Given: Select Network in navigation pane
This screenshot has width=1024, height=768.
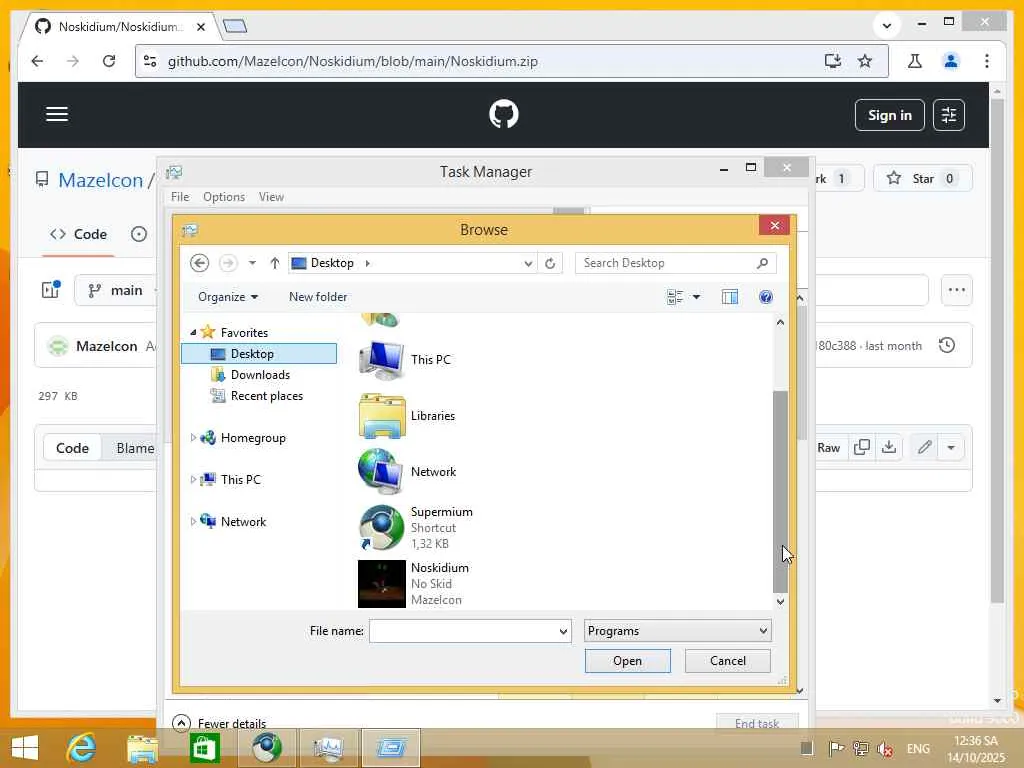Looking at the screenshot, I should [x=243, y=521].
